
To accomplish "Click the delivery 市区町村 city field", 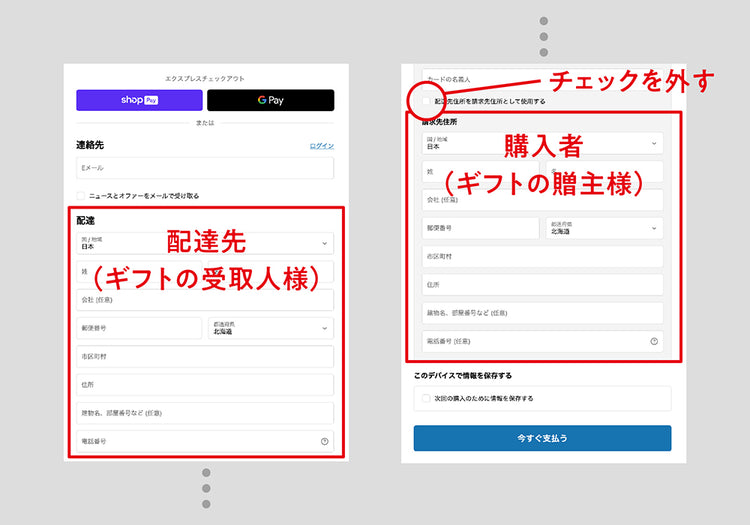I will (x=205, y=357).
